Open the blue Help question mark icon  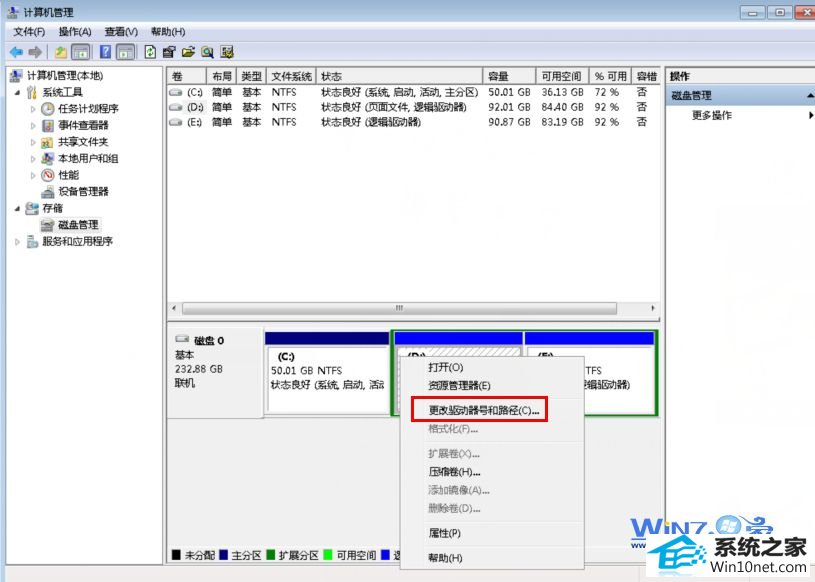tap(106, 52)
